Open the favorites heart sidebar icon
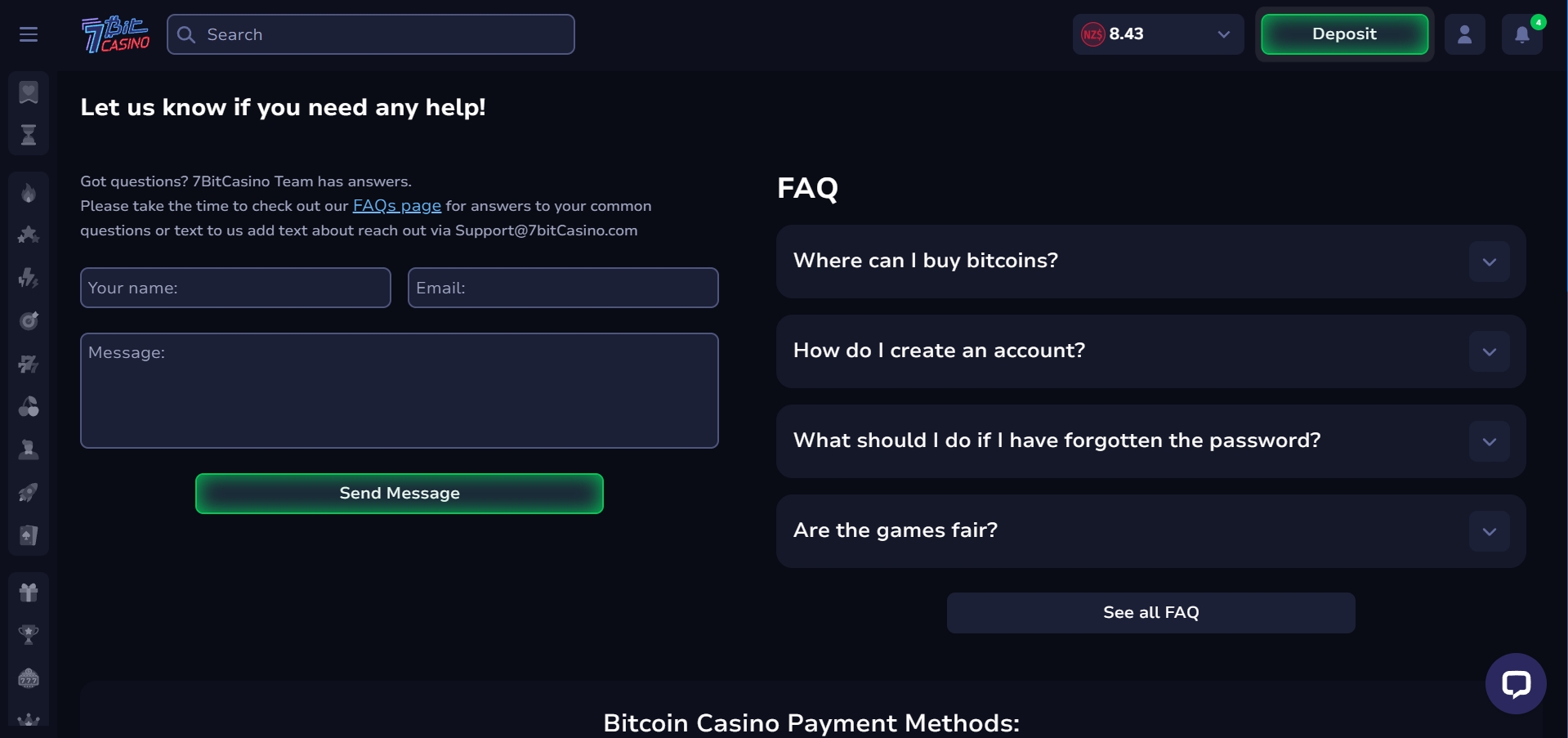The width and height of the screenshot is (1568, 738). 29,92
